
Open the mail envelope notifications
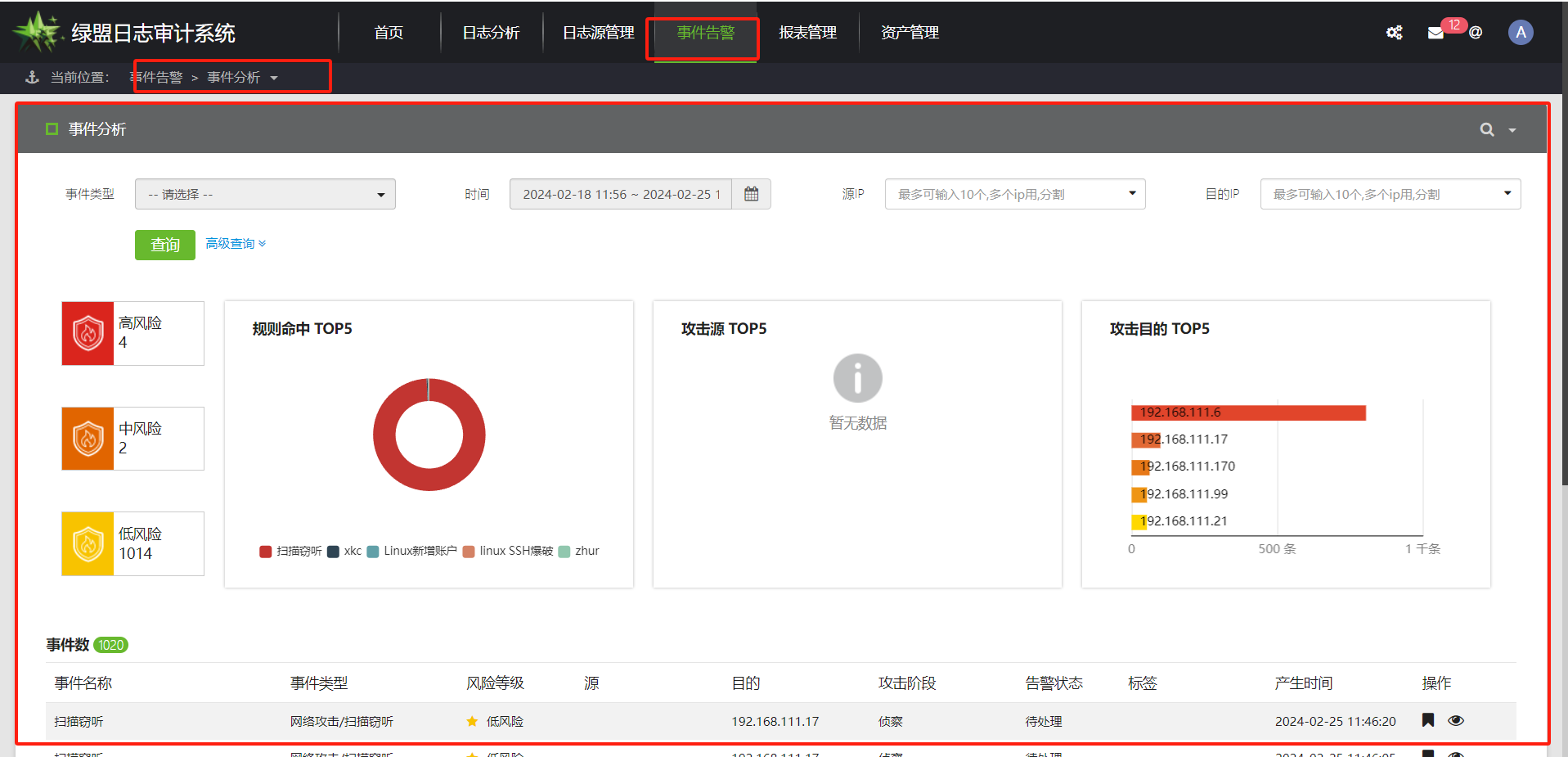click(x=1435, y=33)
